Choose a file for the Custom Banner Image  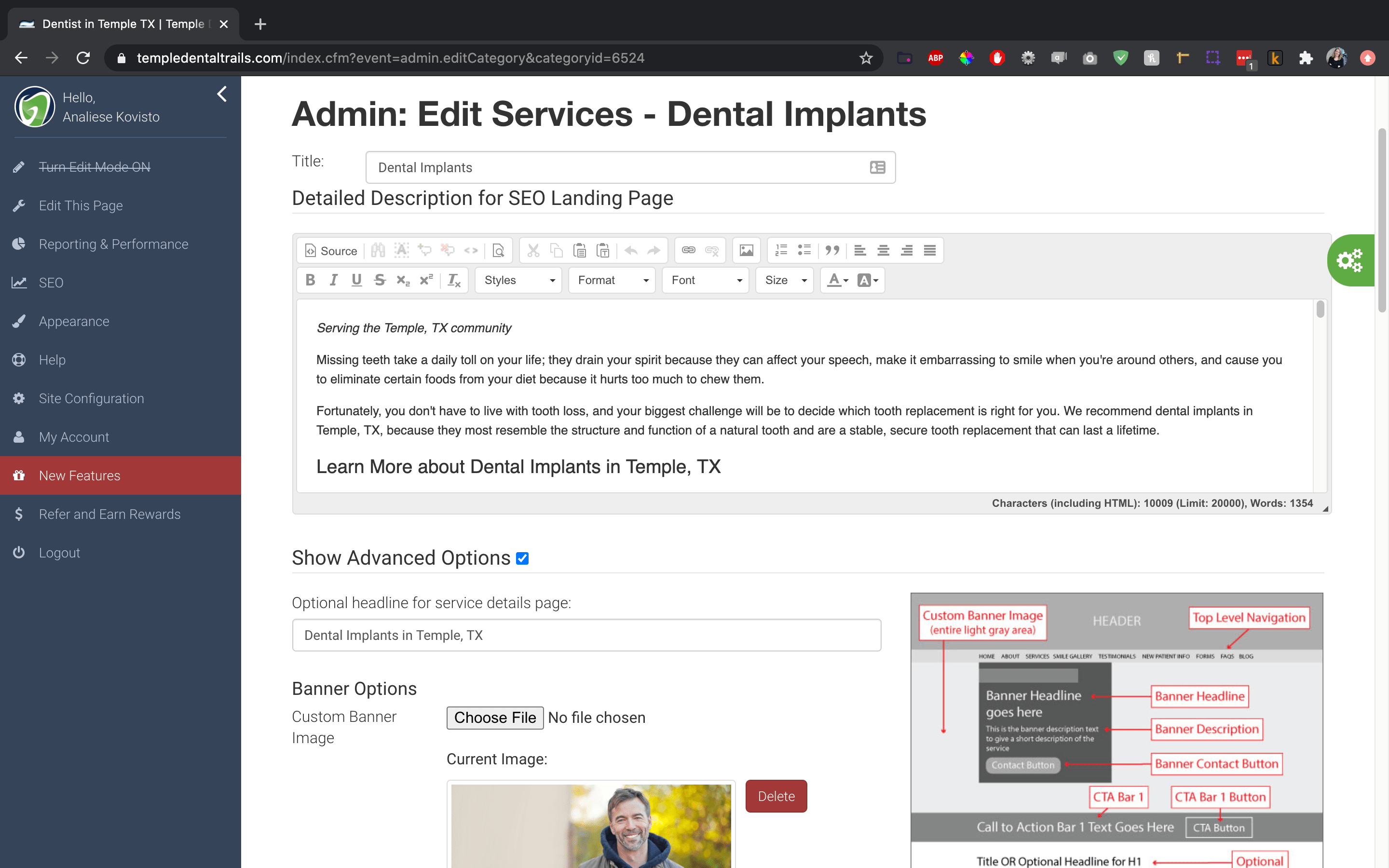pos(495,718)
